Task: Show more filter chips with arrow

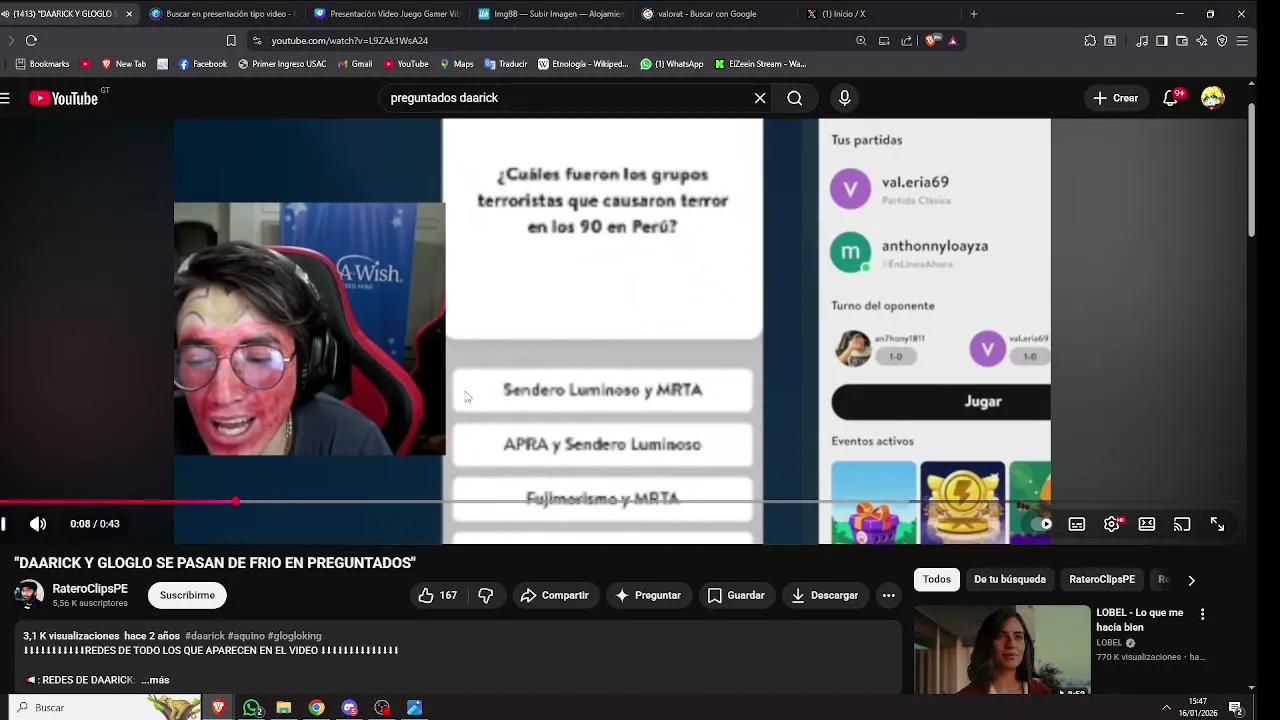Action: pyautogui.click(x=1191, y=580)
